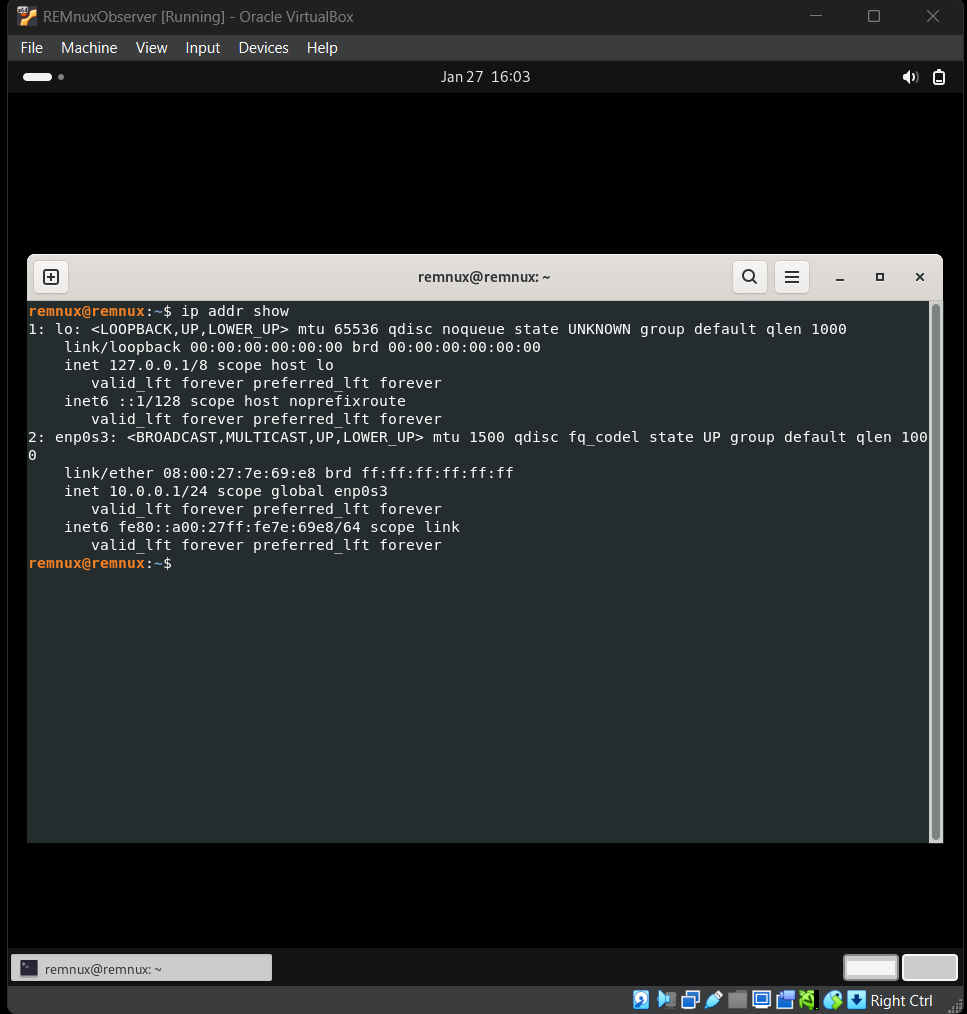Open the virtualization features status icon

pyautogui.click(x=806, y=1000)
